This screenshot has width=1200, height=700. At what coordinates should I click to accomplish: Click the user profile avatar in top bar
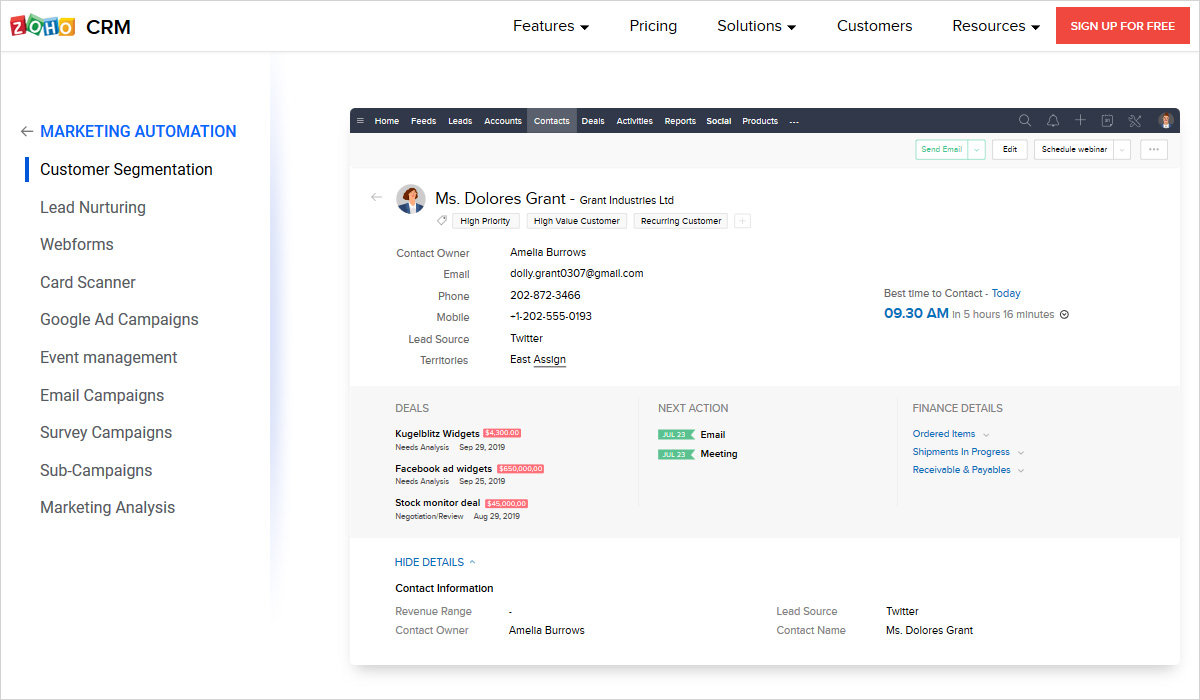click(1166, 121)
